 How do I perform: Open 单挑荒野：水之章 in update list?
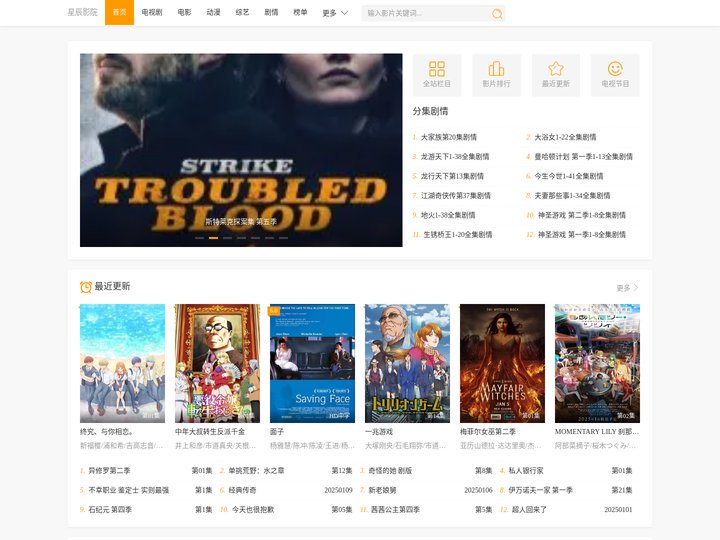pyautogui.click(x=256, y=471)
